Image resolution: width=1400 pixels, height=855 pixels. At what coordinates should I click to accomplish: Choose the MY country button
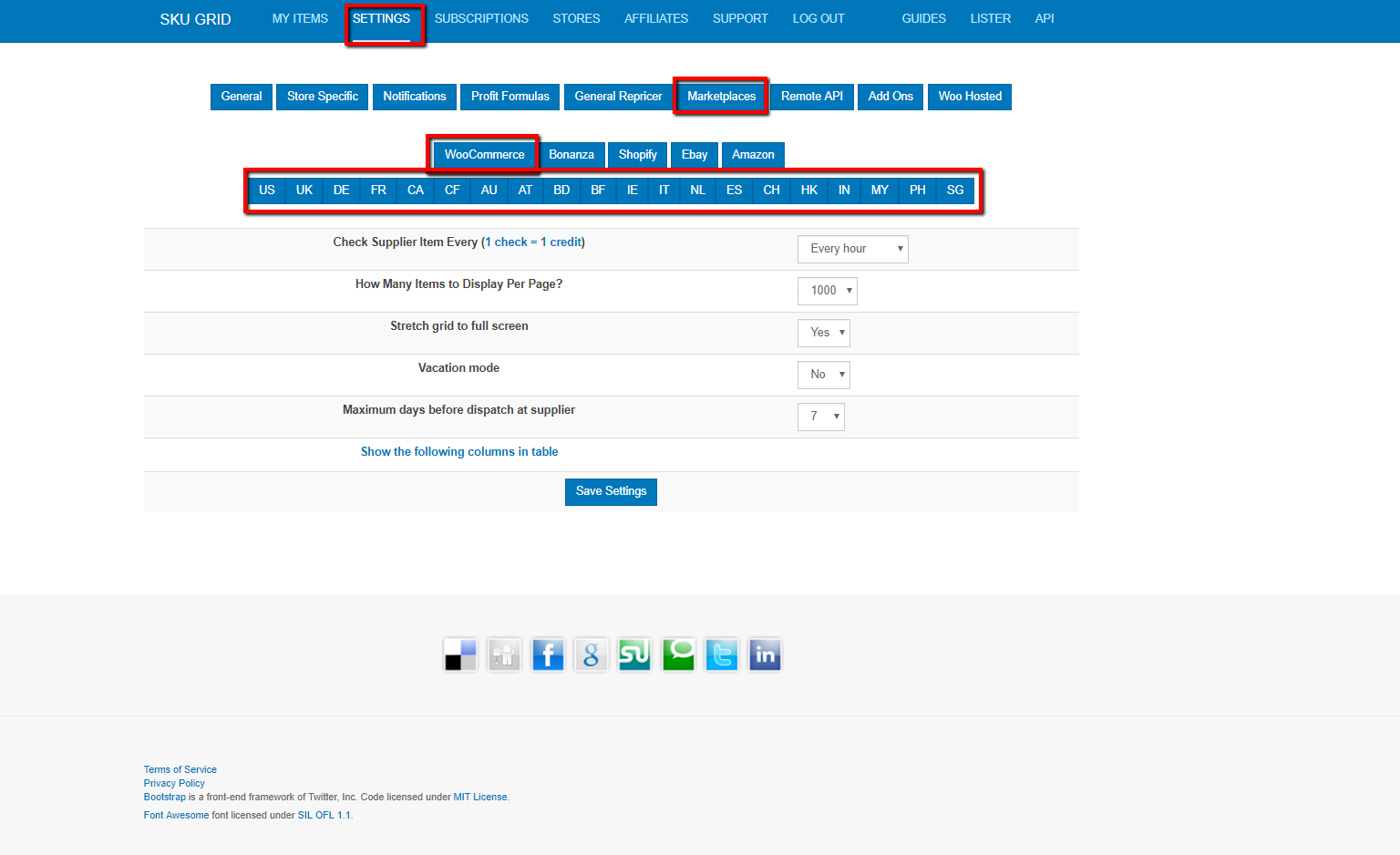click(x=880, y=191)
